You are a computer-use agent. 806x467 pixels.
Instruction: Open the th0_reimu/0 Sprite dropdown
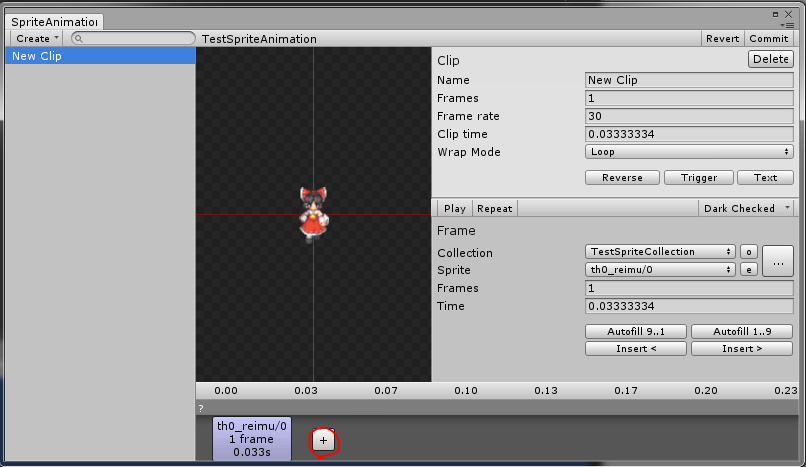click(x=661, y=269)
